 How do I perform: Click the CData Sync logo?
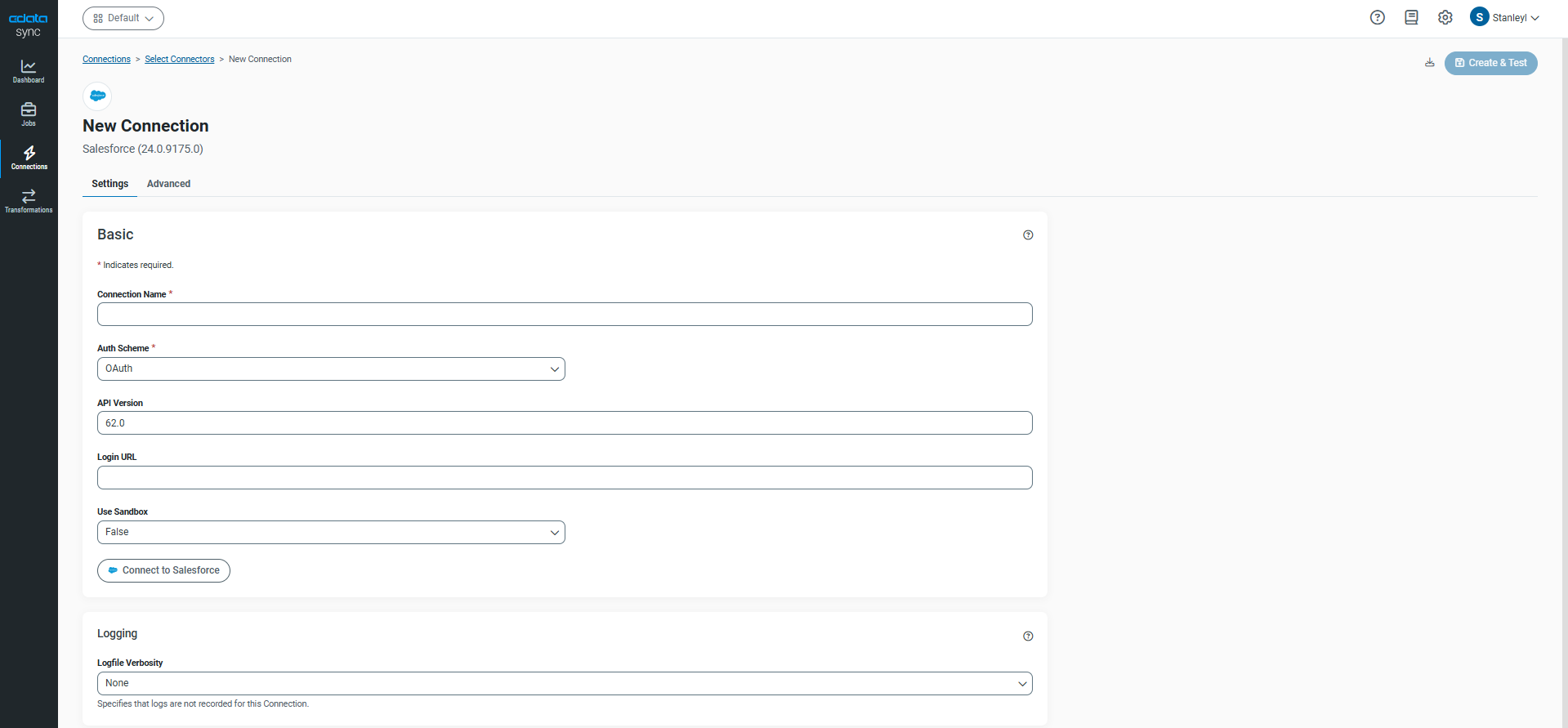[x=29, y=25]
